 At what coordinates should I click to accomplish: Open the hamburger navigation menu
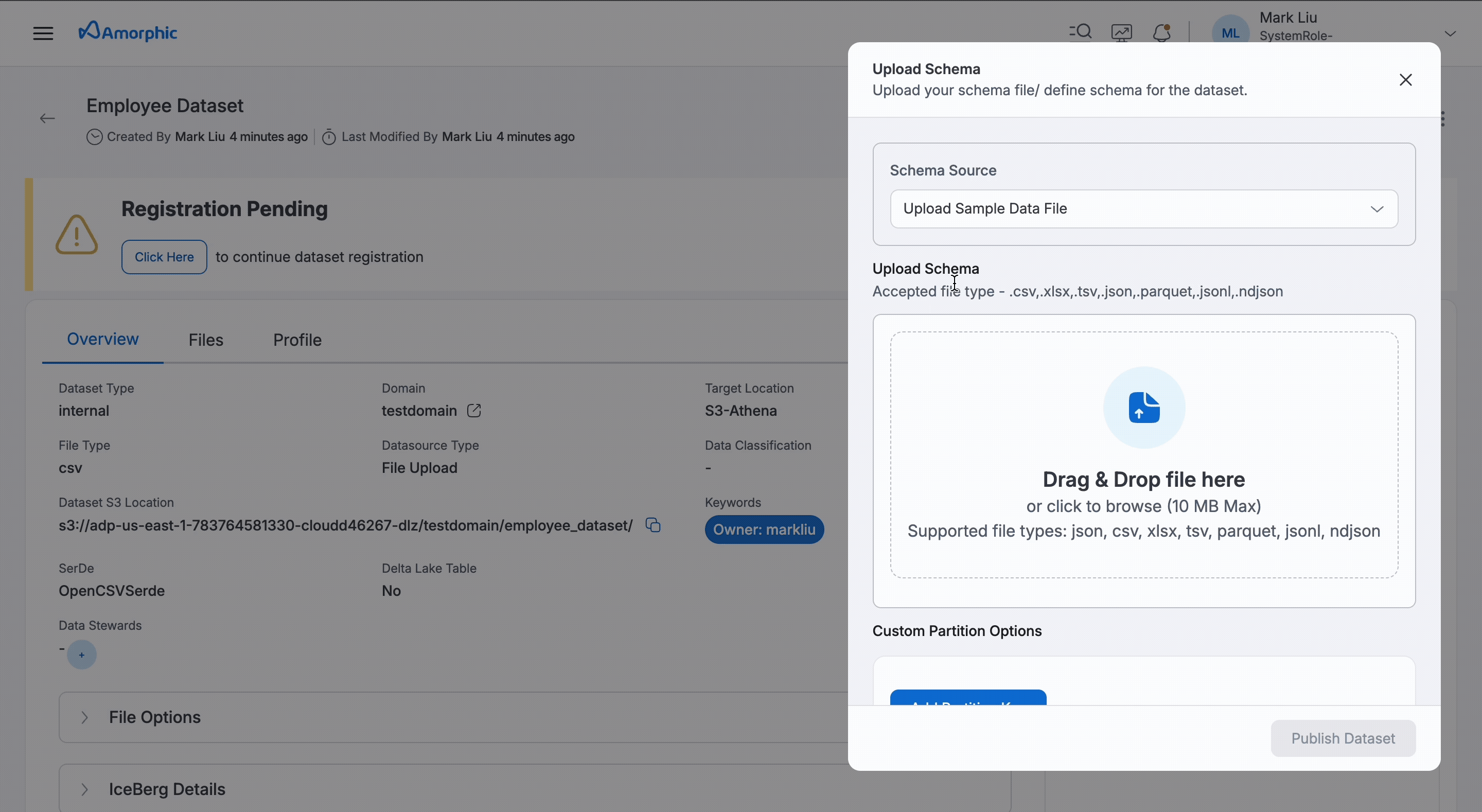tap(43, 33)
